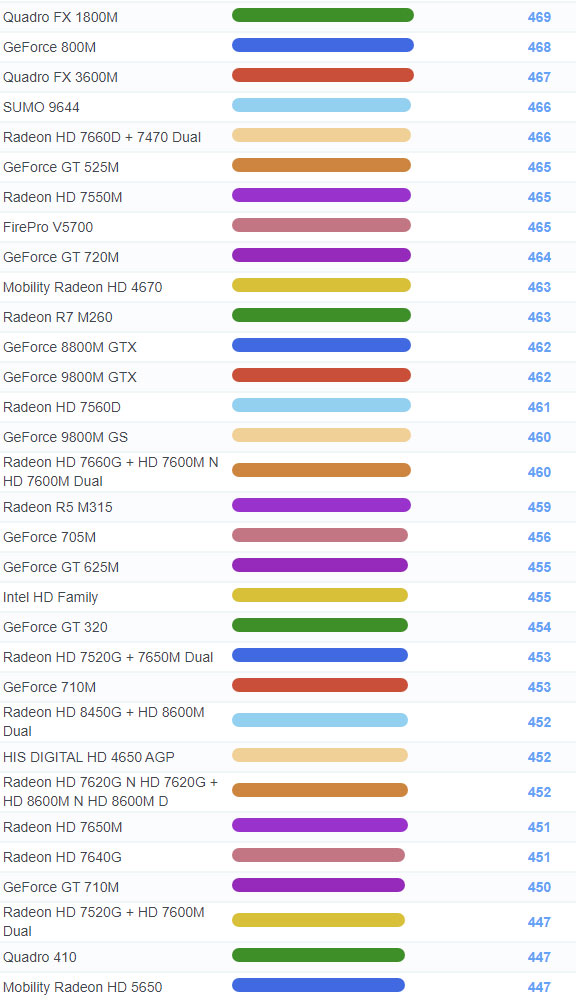The width and height of the screenshot is (576, 1000).
Task: Click the tan bar for HIS DIGITAL HD 4650 AGP
Action: 320,755
